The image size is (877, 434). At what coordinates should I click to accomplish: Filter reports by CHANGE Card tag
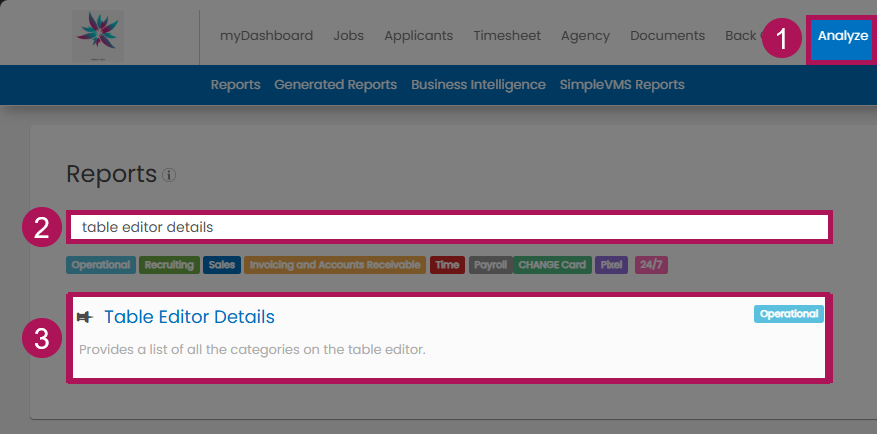click(552, 265)
